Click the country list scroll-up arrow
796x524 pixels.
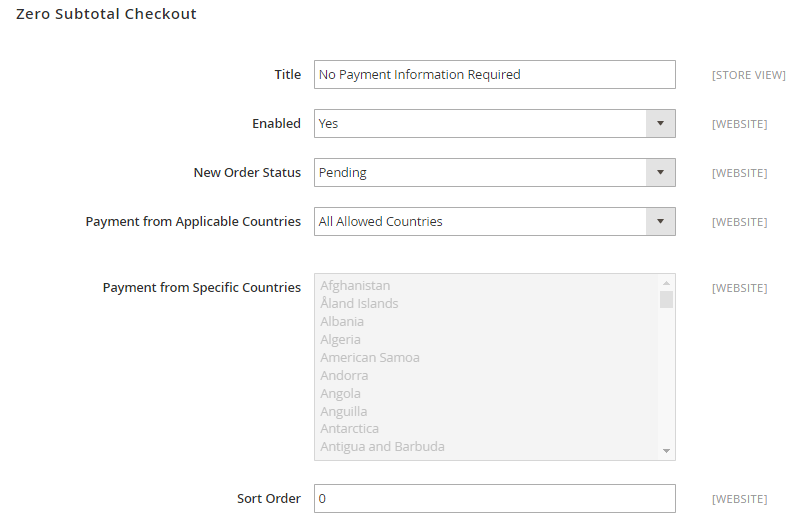pyautogui.click(x=667, y=283)
